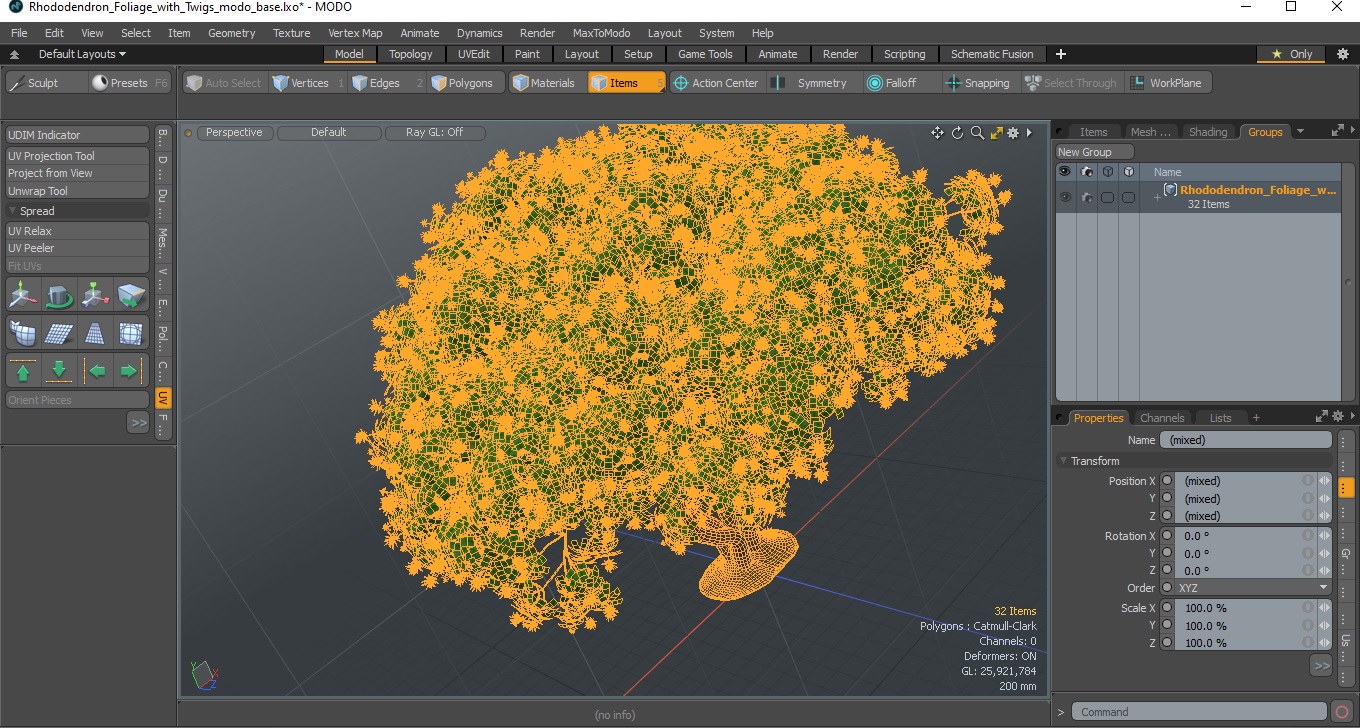1360x728 pixels.
Task: Switch to the Topology layout tab
Action: pyautogui.click(x=411, y=54)
